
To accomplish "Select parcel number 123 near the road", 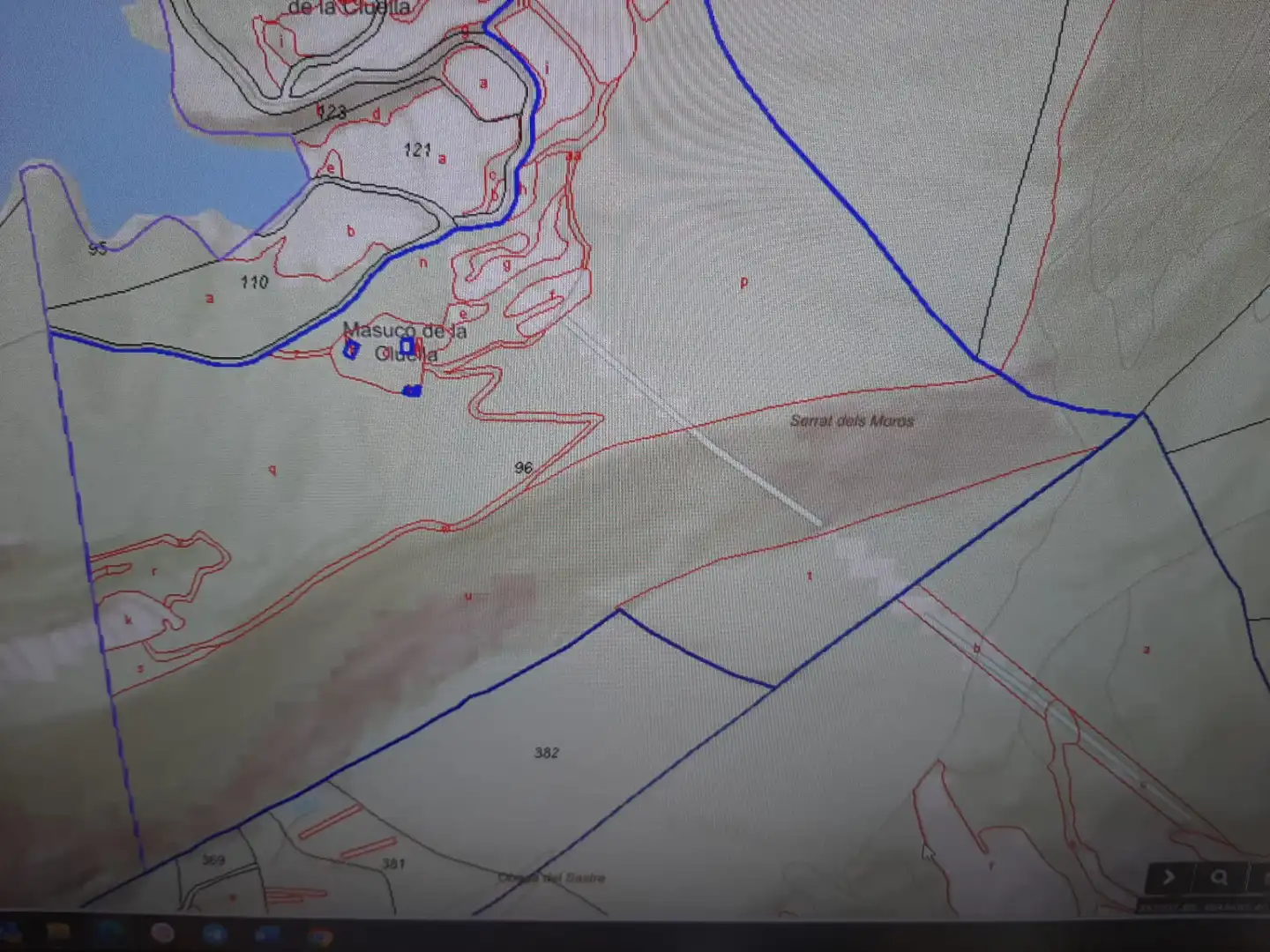I will point(331,112).
